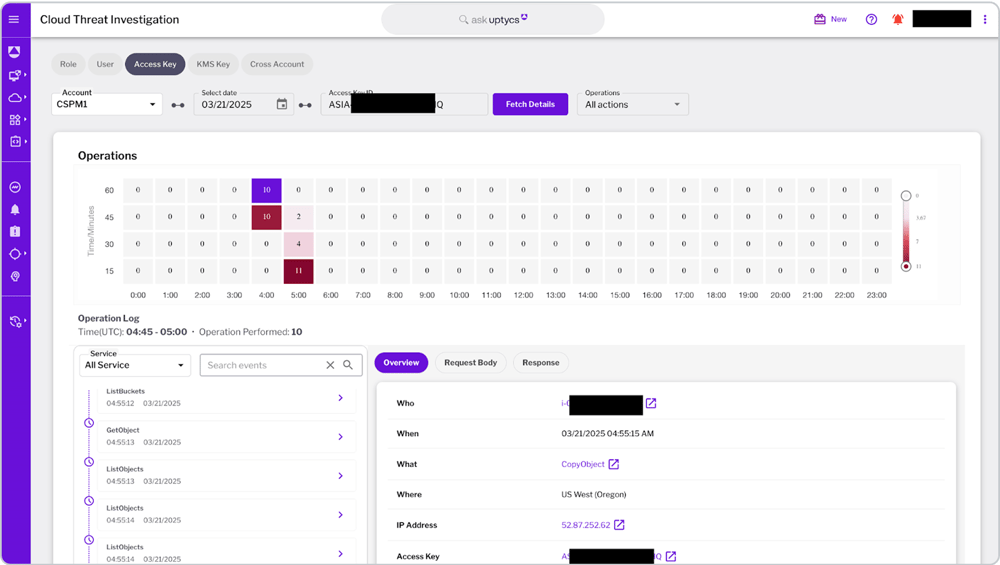Open the monitor endpoints sidebar icon

(15, 75)
